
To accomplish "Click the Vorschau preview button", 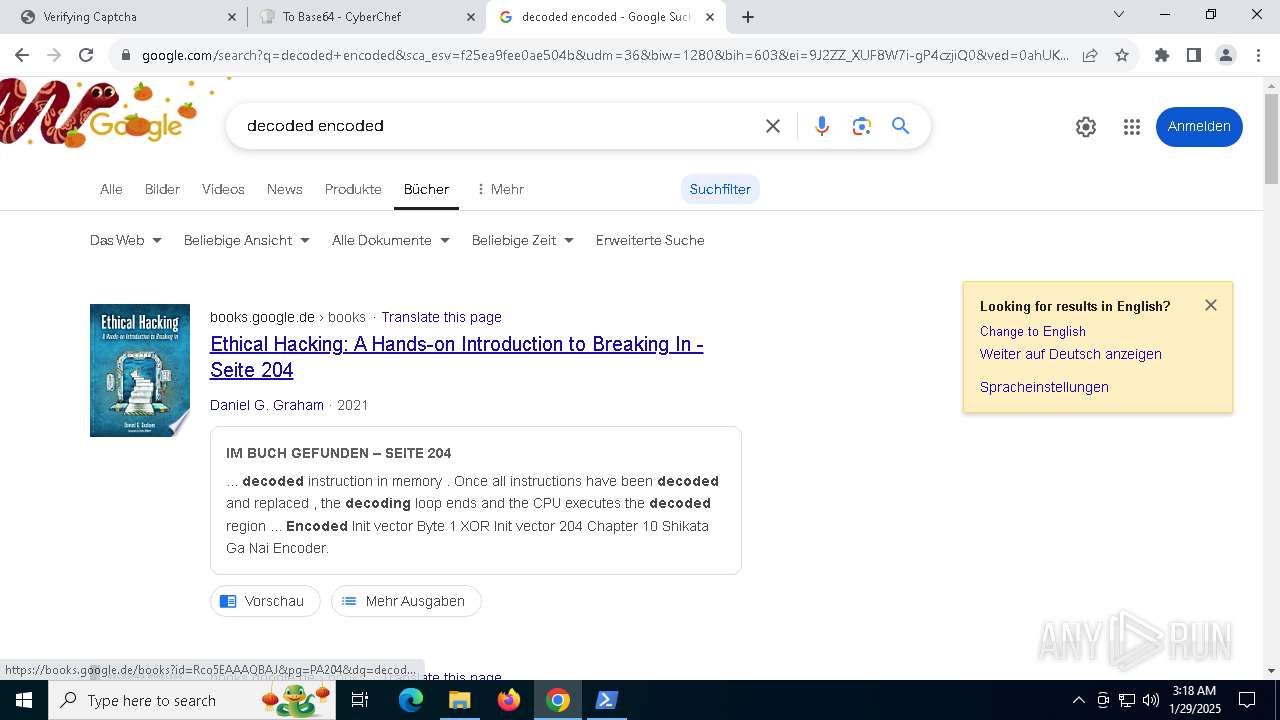I will (x=265, y=601).
